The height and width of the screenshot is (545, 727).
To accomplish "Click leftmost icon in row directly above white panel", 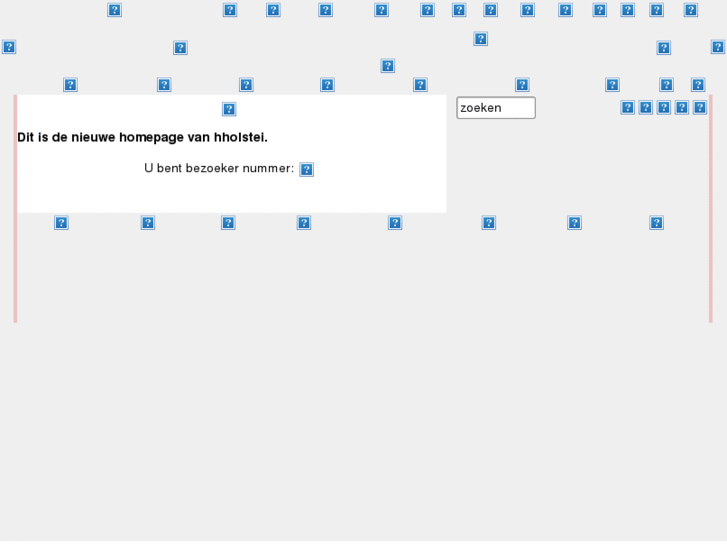I will [x=70, y=85].
